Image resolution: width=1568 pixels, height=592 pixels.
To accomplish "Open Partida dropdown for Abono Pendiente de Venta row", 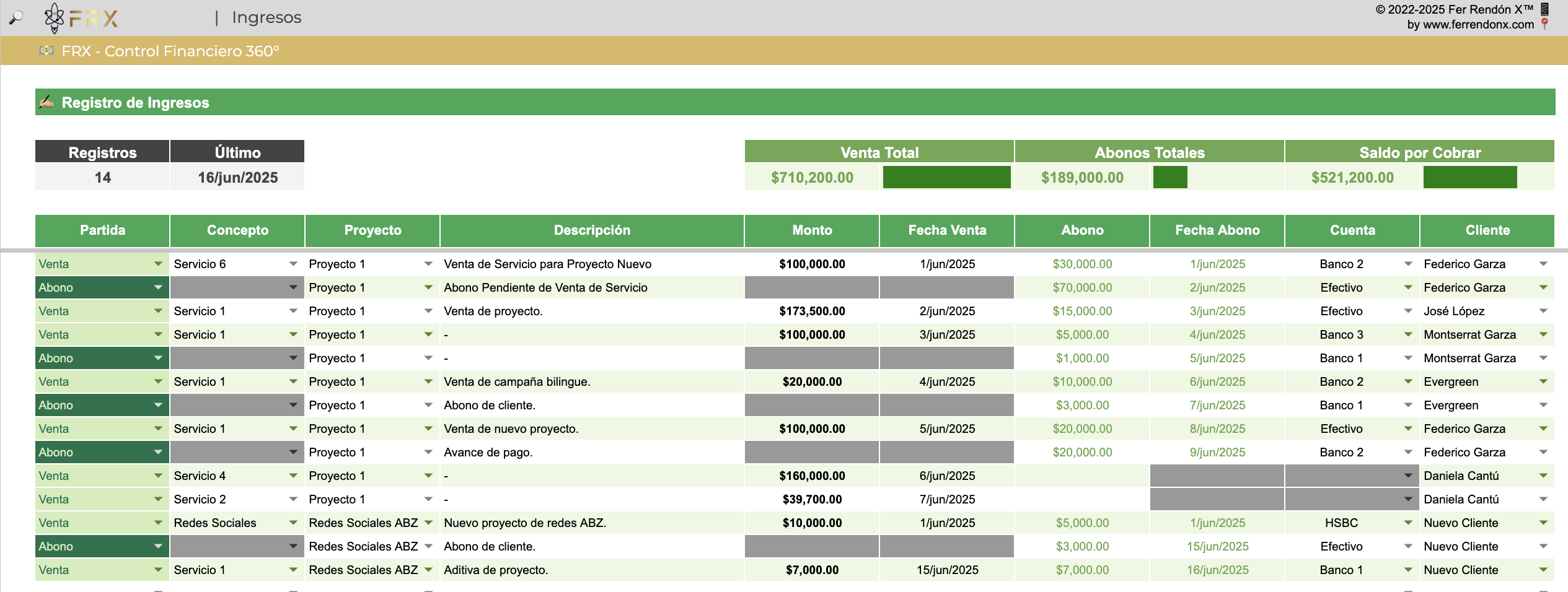I will [x=158, y=287].
